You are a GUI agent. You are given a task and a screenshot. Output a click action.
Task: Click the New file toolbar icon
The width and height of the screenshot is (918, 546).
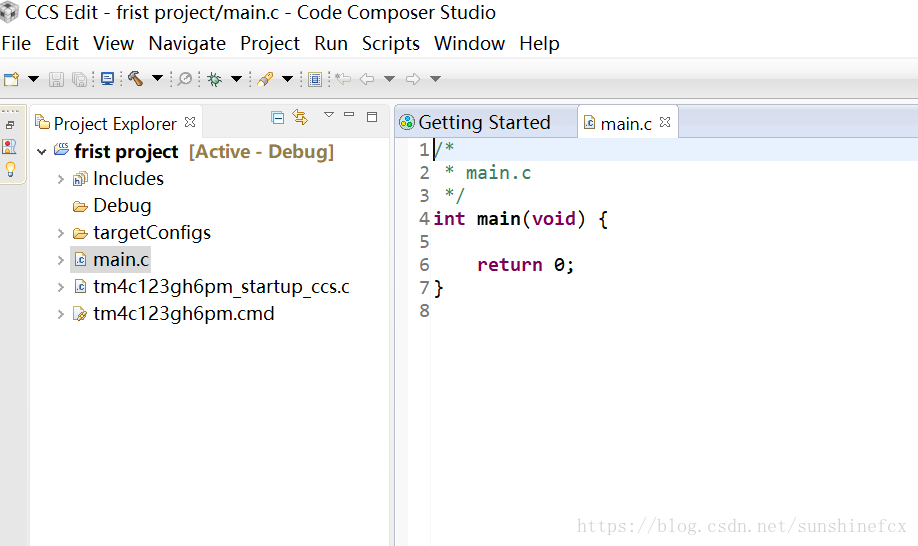click(12, 78)
